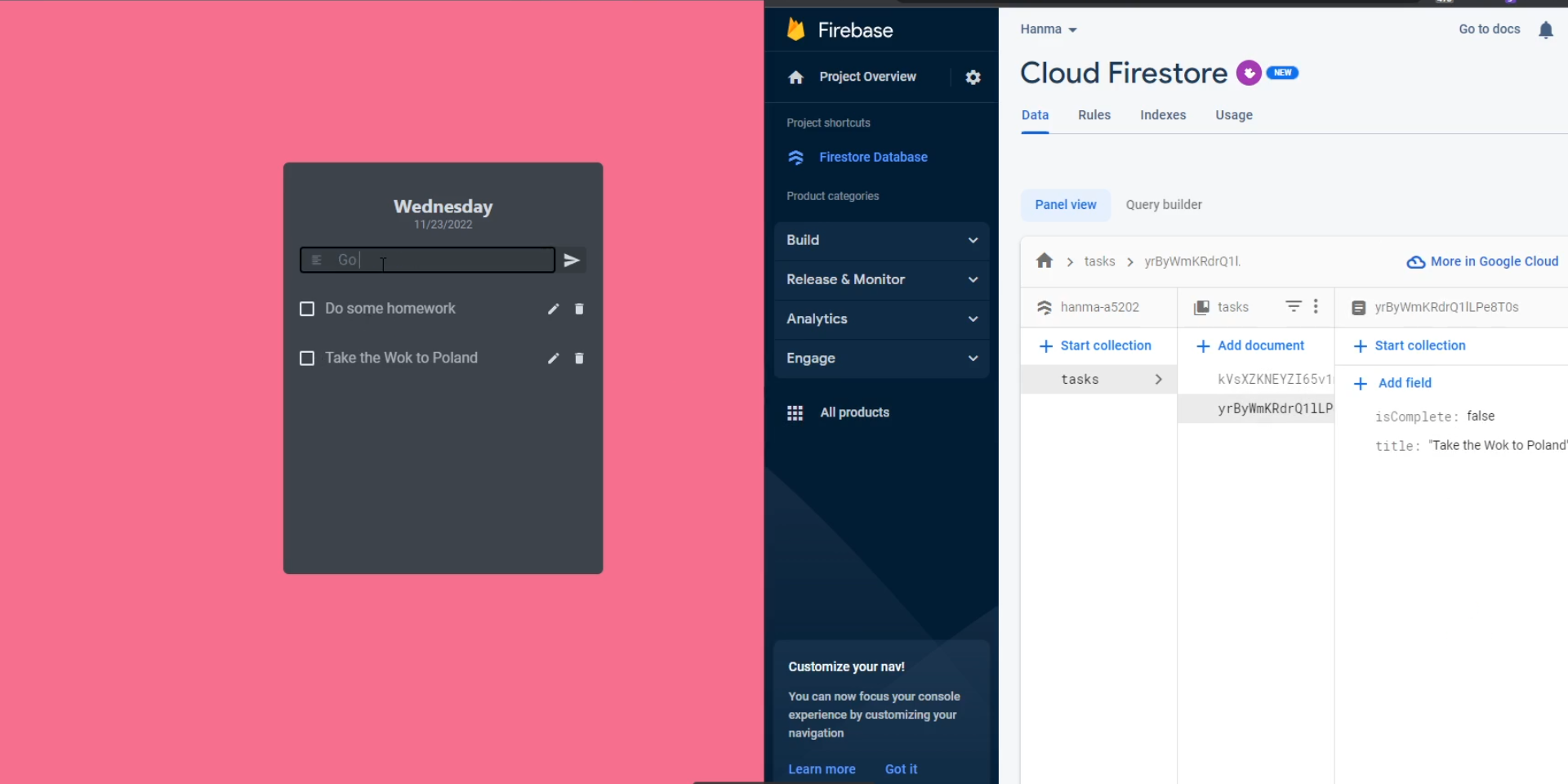Click the Google Cloud icon
1568x784 pixels.
pos(1415,262)
